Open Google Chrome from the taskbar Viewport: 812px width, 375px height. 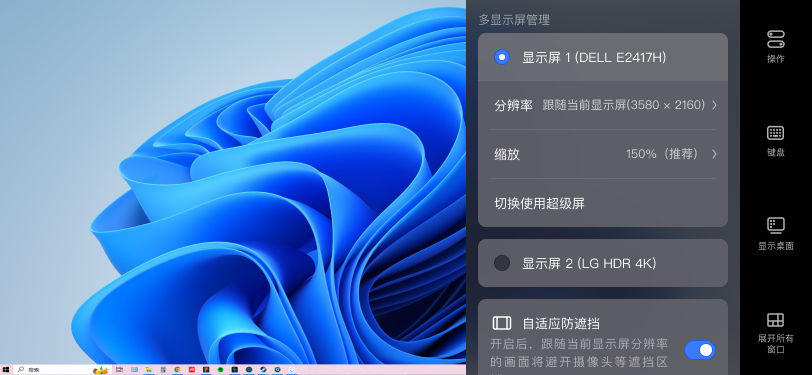[x=177, y=370]
